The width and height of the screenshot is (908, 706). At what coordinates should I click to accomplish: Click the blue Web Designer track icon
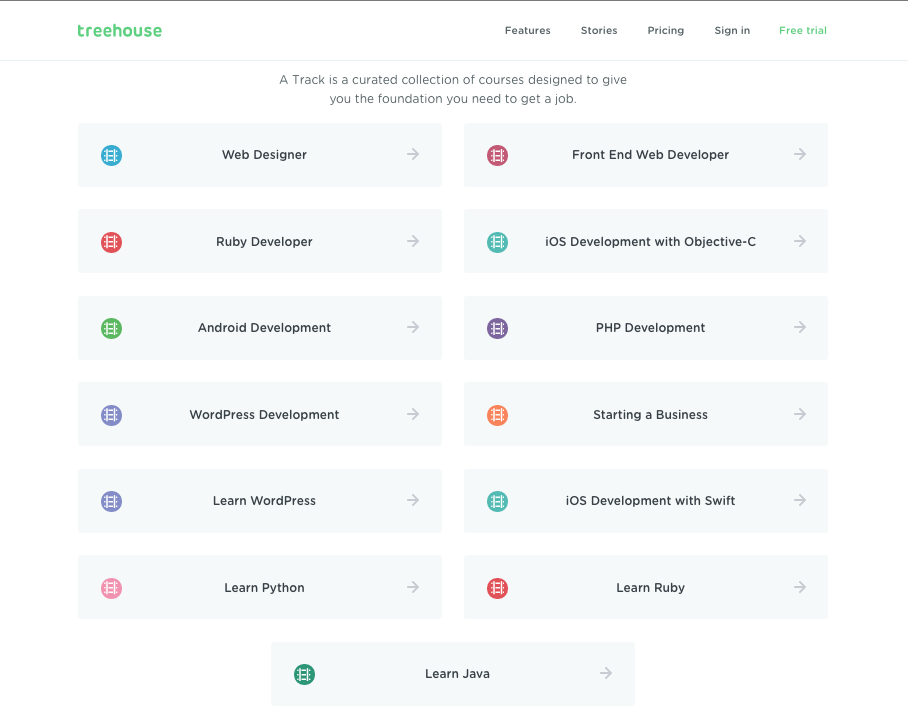tap(111, 155)
